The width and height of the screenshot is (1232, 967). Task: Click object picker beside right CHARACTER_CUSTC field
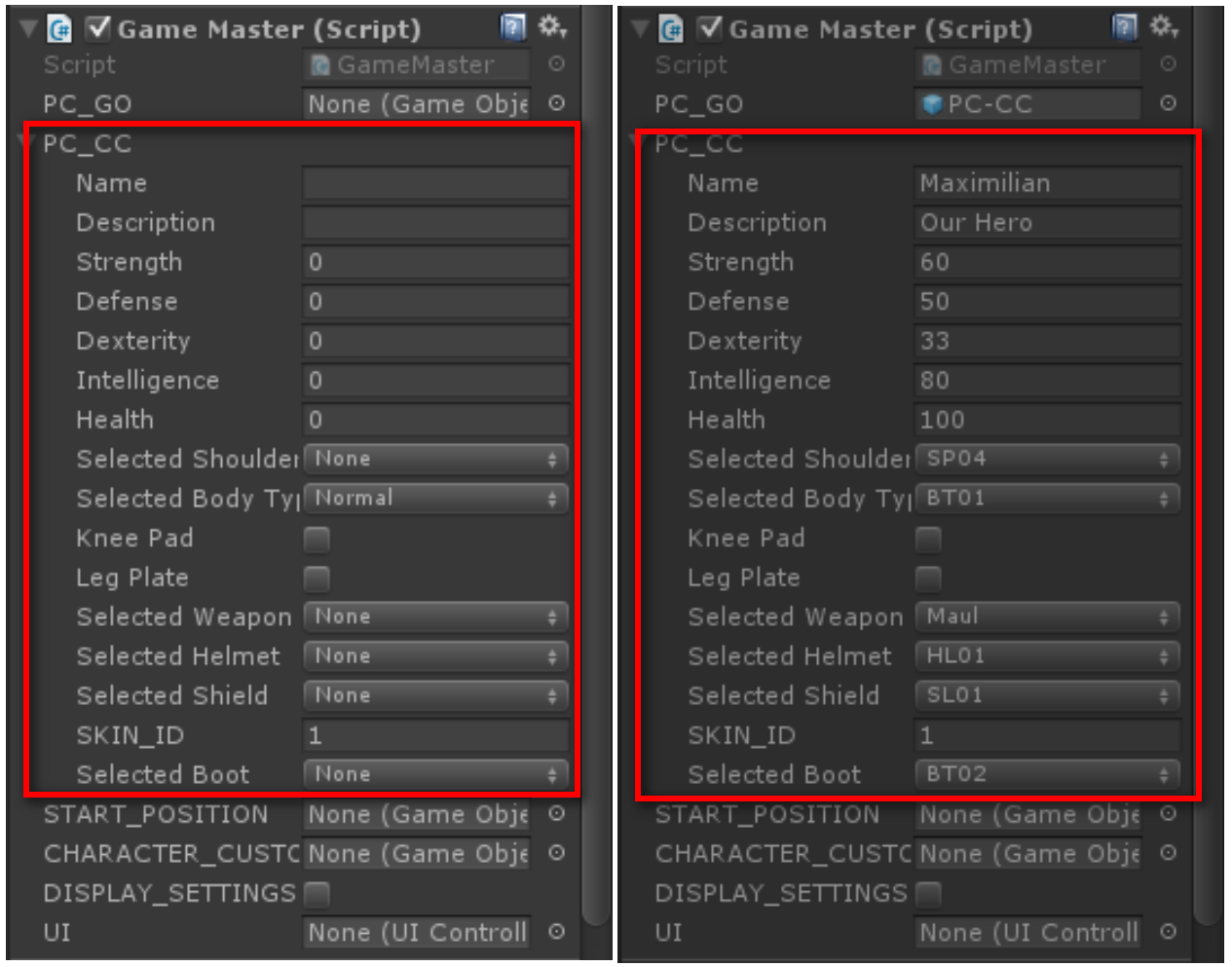(x=1168, y=853)
